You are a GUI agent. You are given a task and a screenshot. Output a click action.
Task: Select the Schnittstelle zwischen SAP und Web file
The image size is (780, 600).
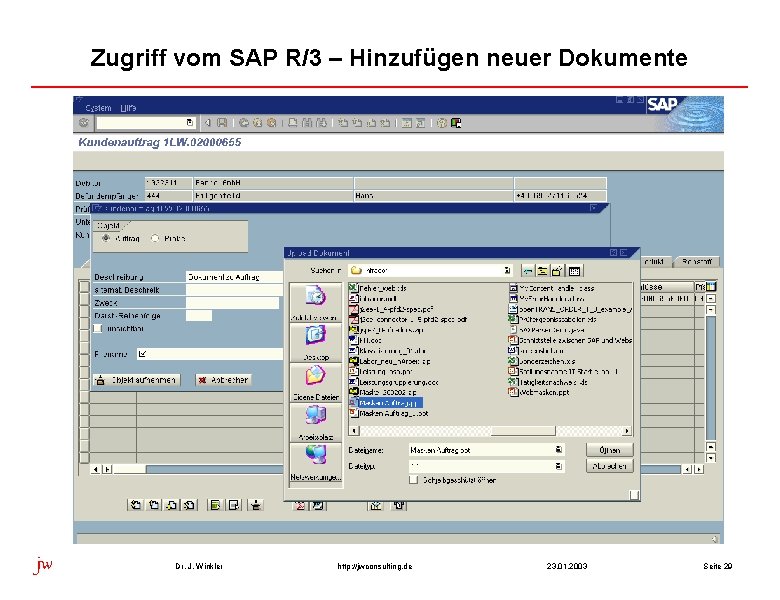tap(570, 340)
